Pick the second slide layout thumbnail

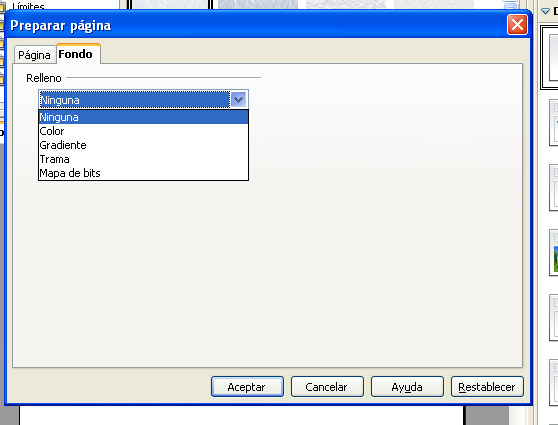point(554,122)
